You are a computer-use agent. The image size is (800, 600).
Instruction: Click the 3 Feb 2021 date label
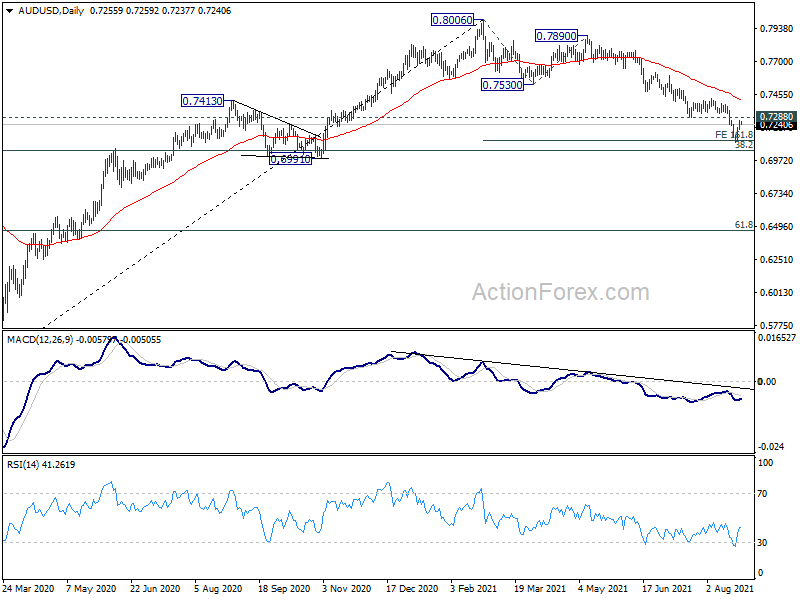click(474, 588)
